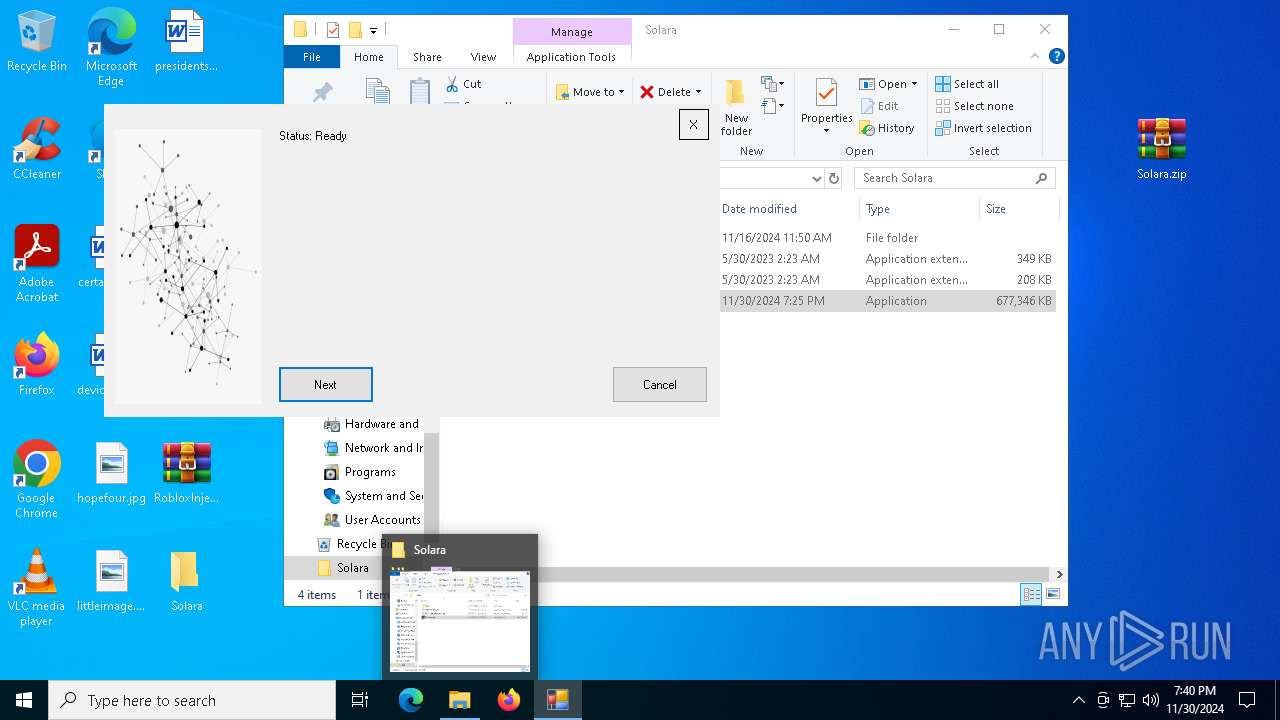Open Microsoft Edge desktop shortcut
This screenshot has height=720, width=1280.
pyautogui.click(x=111, y=48)
